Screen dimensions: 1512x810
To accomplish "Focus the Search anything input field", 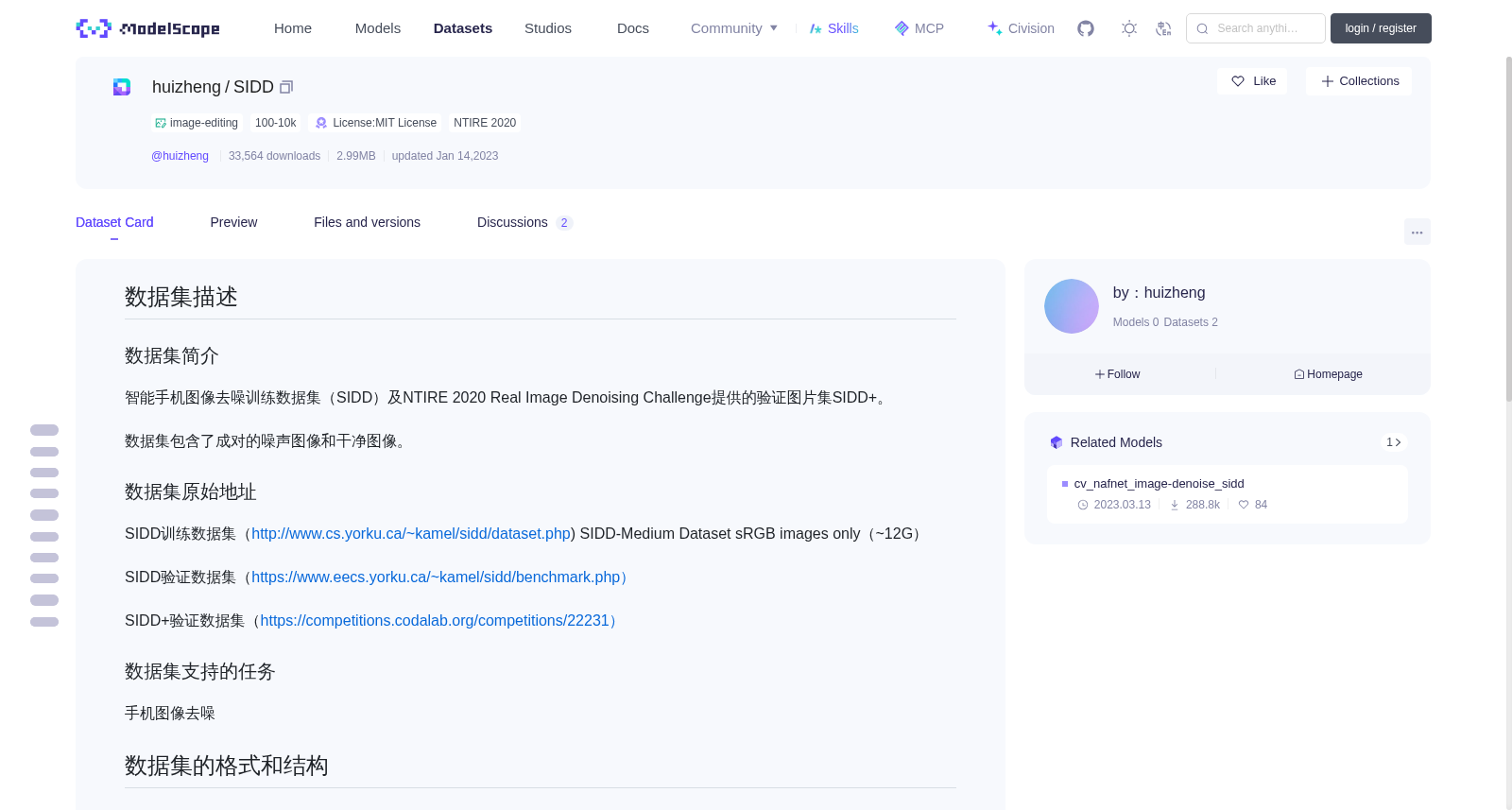I will click(x=1256, y=28).
